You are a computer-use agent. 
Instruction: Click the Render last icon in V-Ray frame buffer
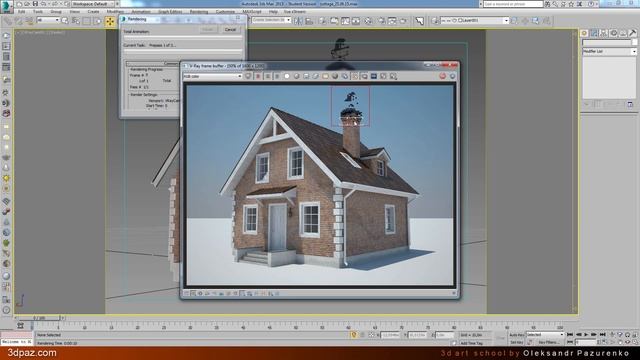point(453,76)
